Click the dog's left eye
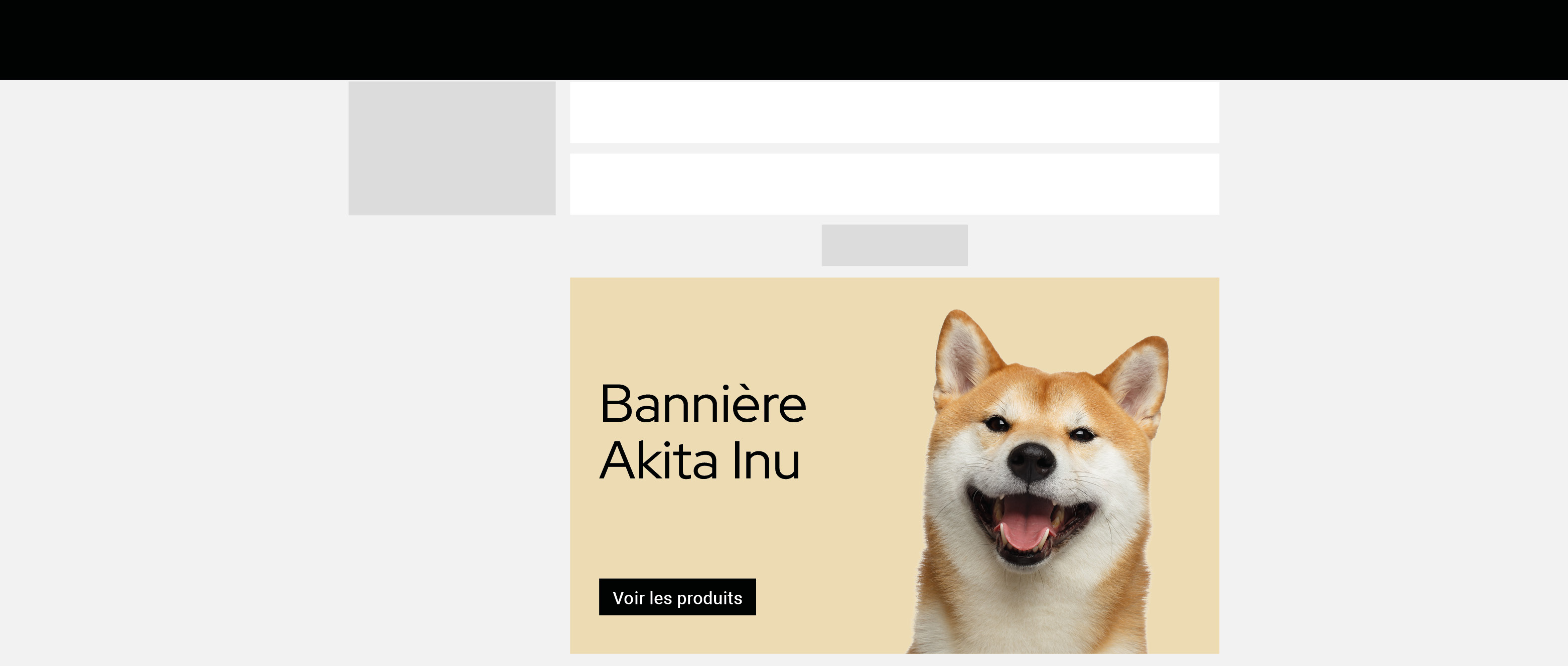Image resolution: width=1568 pixels, height=666 pixels. tap(997, 423)
